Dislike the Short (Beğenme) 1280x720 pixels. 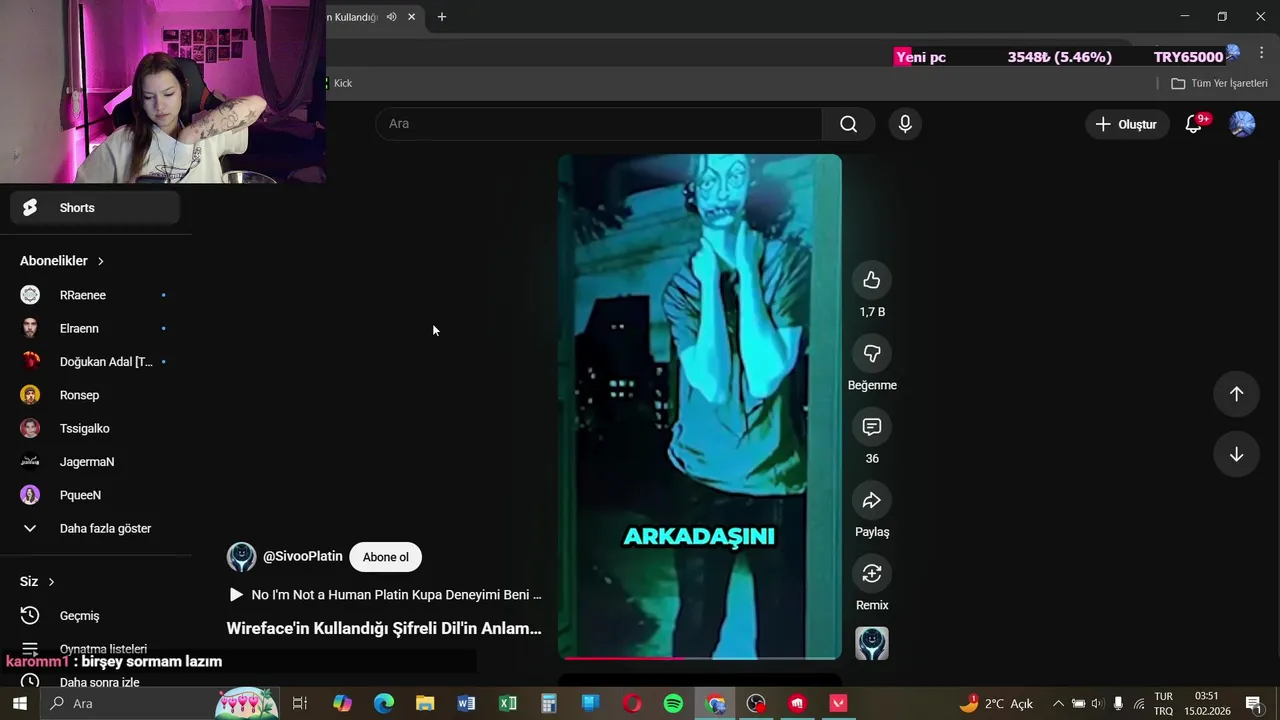click(872, 353)
